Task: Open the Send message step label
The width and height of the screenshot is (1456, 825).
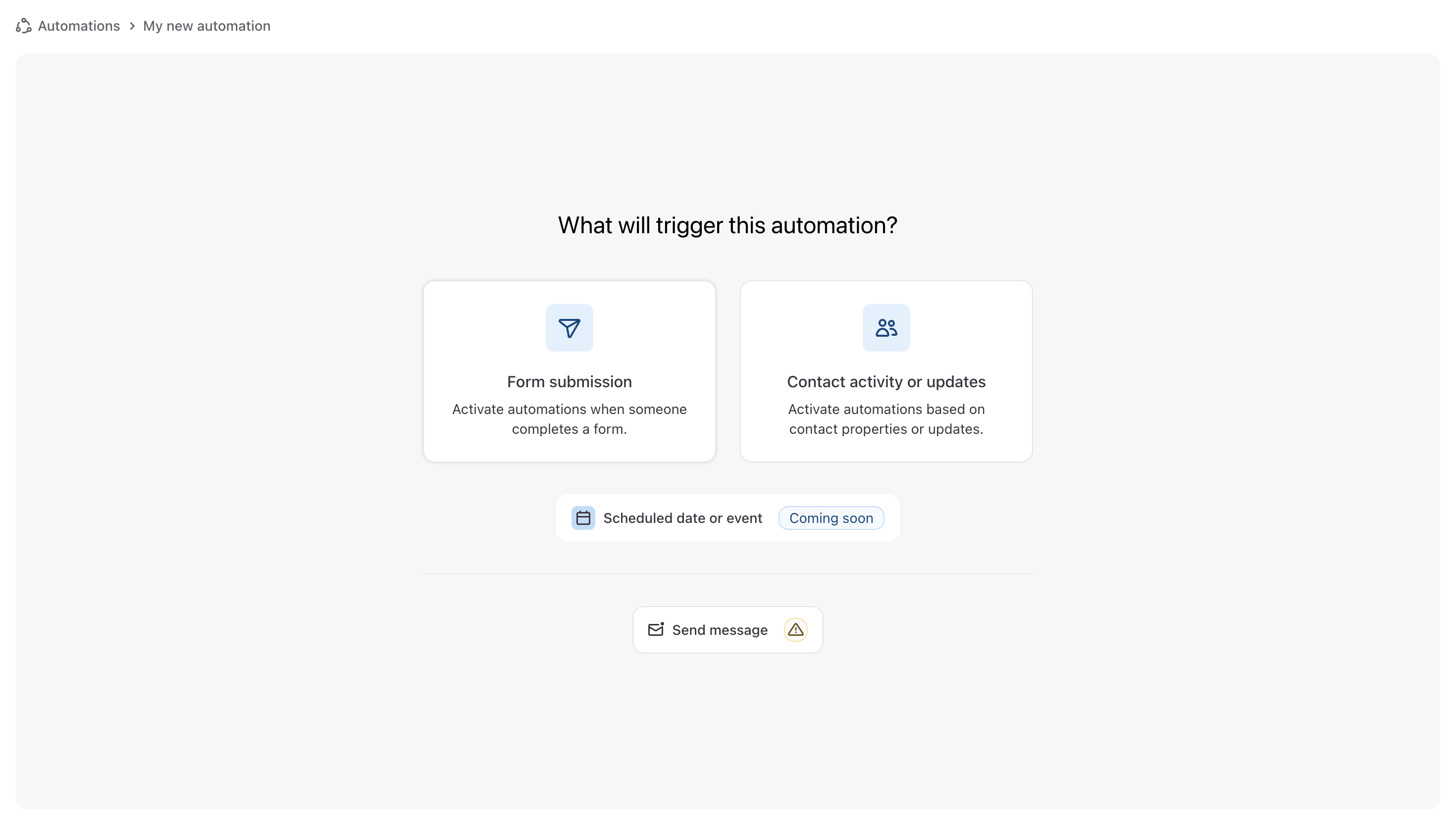Action: click(720, 630)
